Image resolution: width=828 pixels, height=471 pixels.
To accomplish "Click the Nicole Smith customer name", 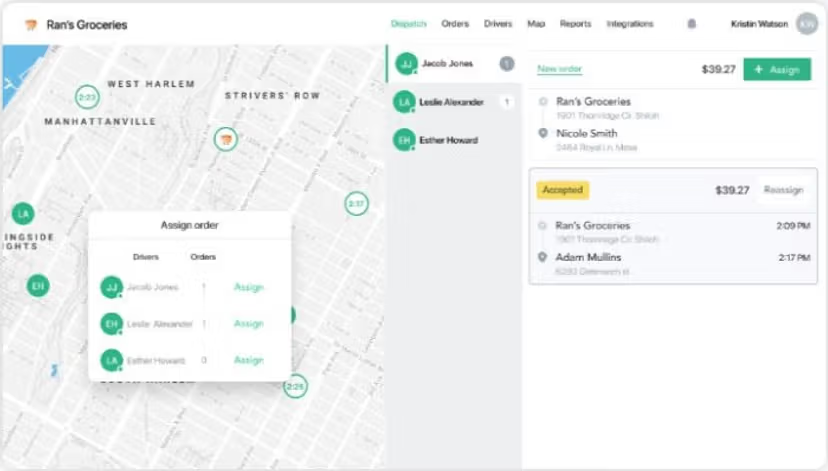I will coord(586,133).
